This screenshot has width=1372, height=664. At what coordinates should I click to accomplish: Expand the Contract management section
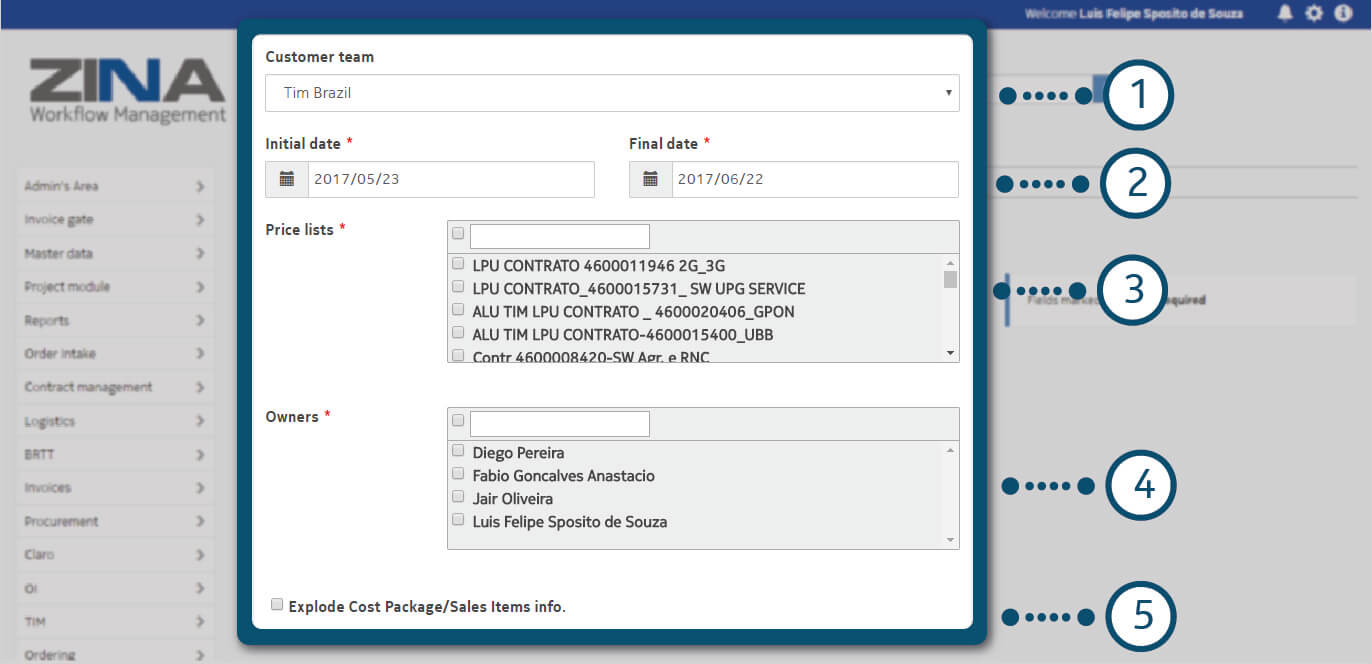click(115, 387)
